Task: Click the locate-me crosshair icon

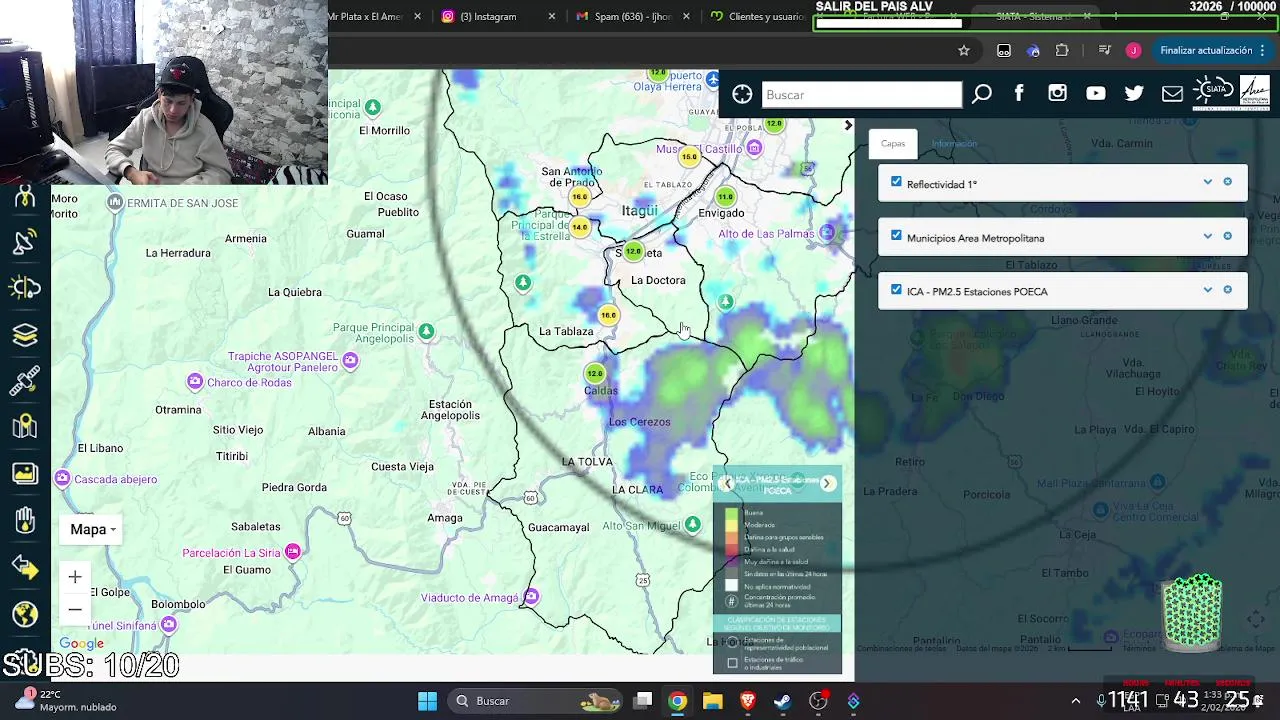Action: 742,94
